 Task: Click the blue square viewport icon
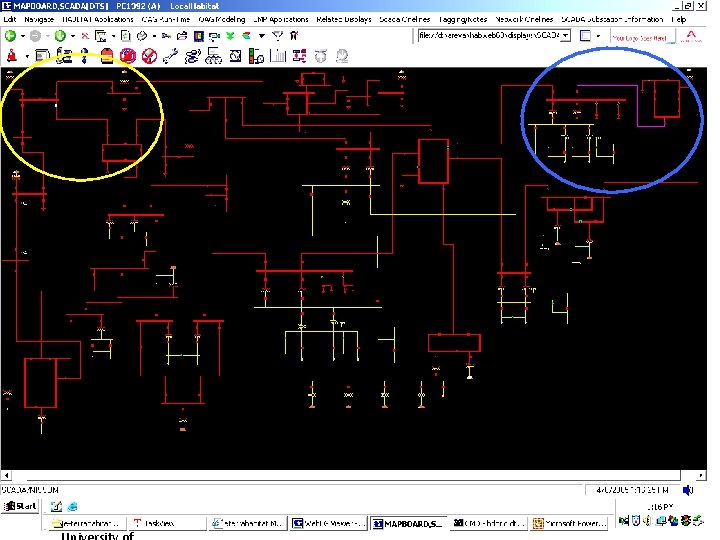[198, 36]
